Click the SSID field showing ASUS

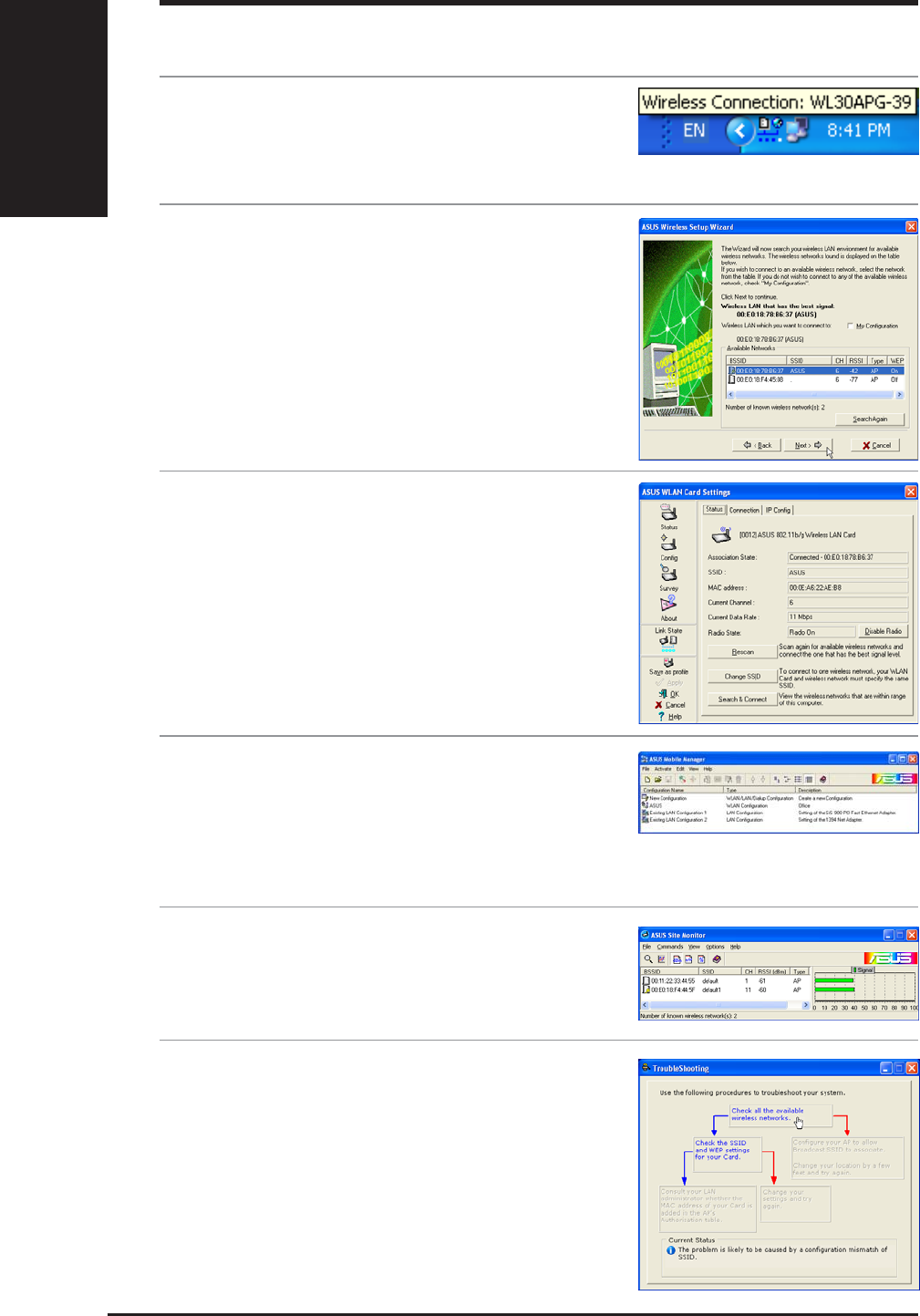tap(847, 573)
